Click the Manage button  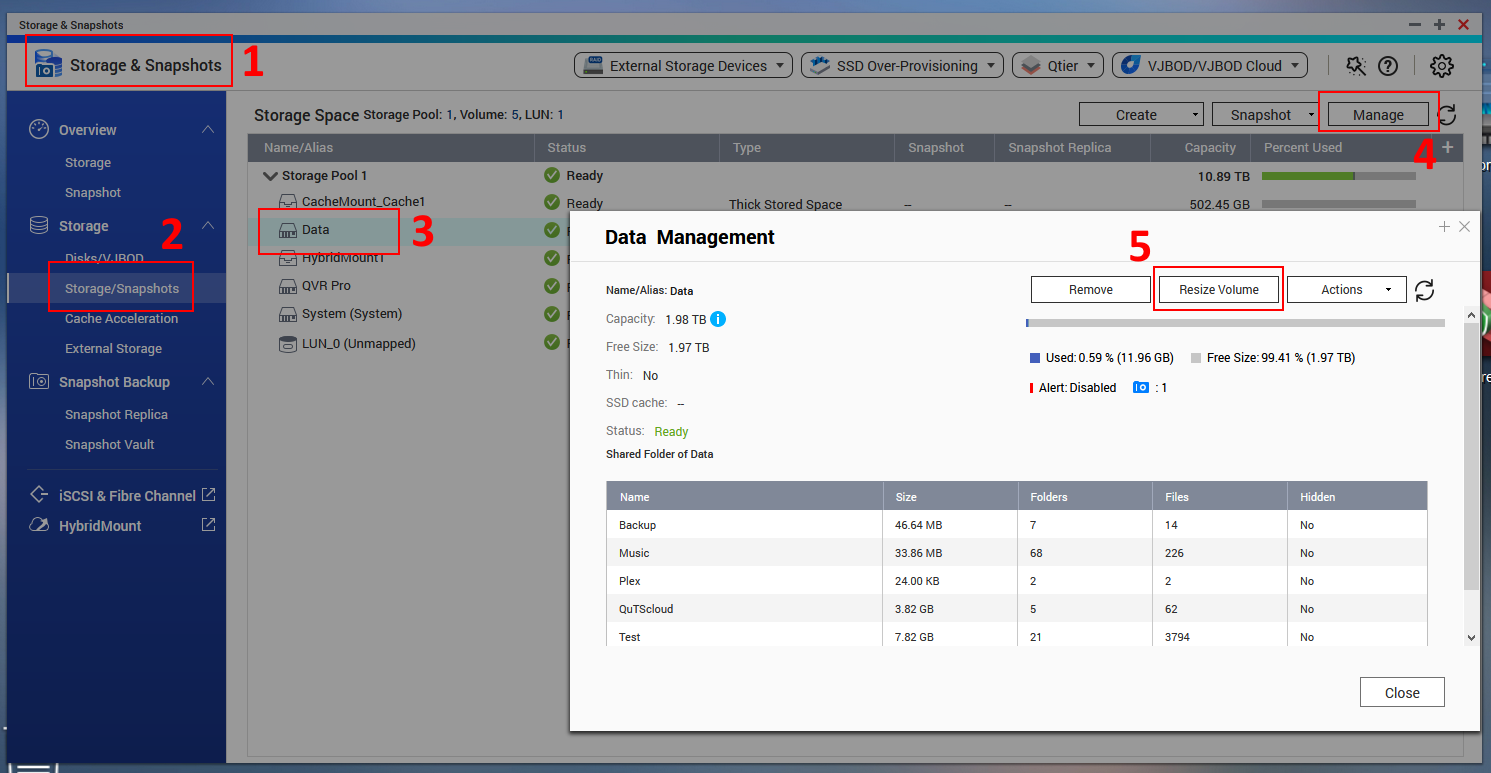[1378, 115]
